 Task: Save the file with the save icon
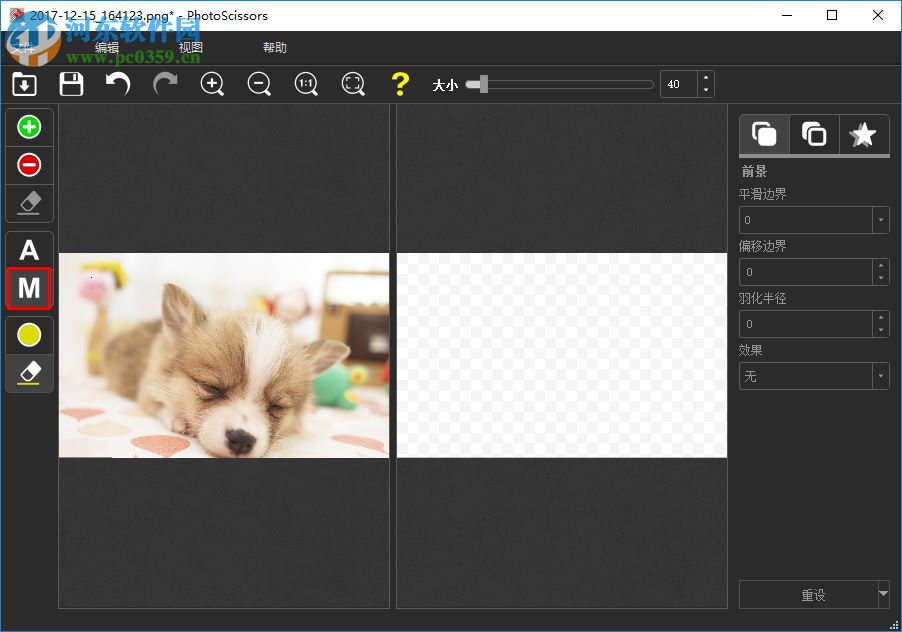[x=71, y=84]
